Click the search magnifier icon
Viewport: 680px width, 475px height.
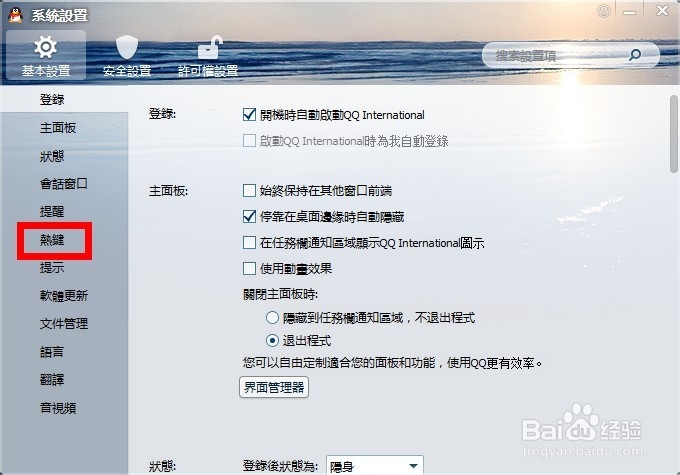(635, 55)
